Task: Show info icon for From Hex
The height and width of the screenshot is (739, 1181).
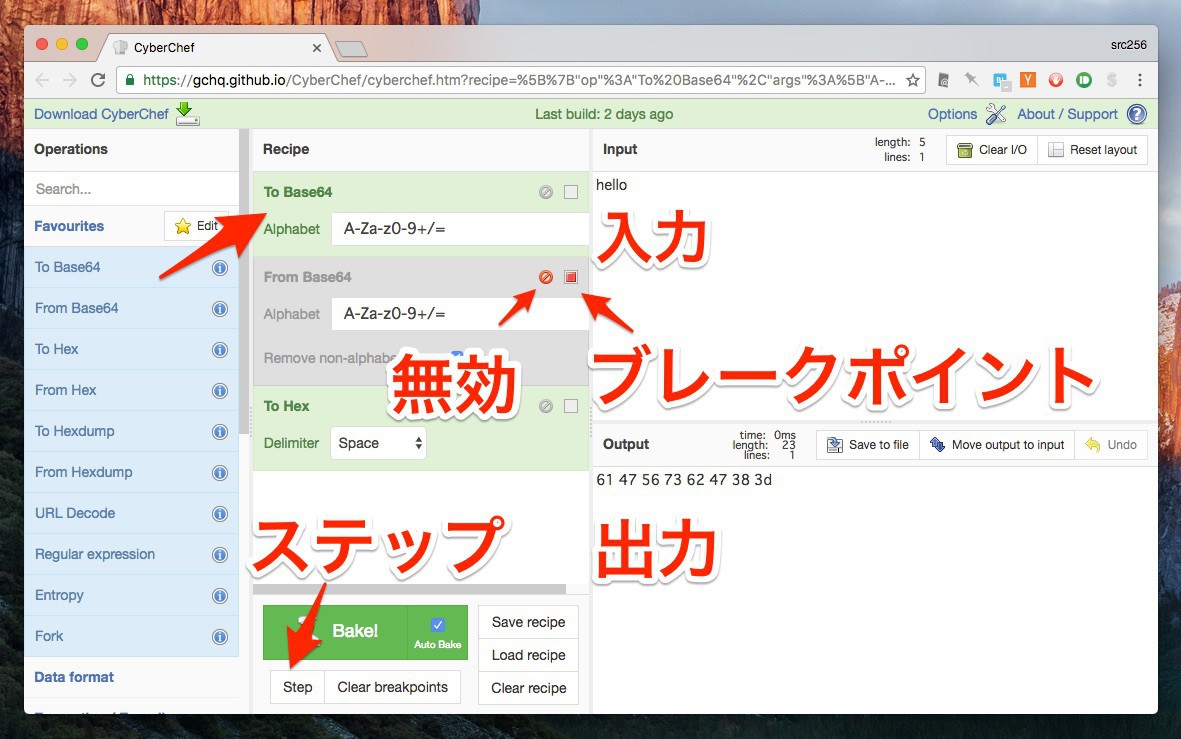Action: (220, 390)
